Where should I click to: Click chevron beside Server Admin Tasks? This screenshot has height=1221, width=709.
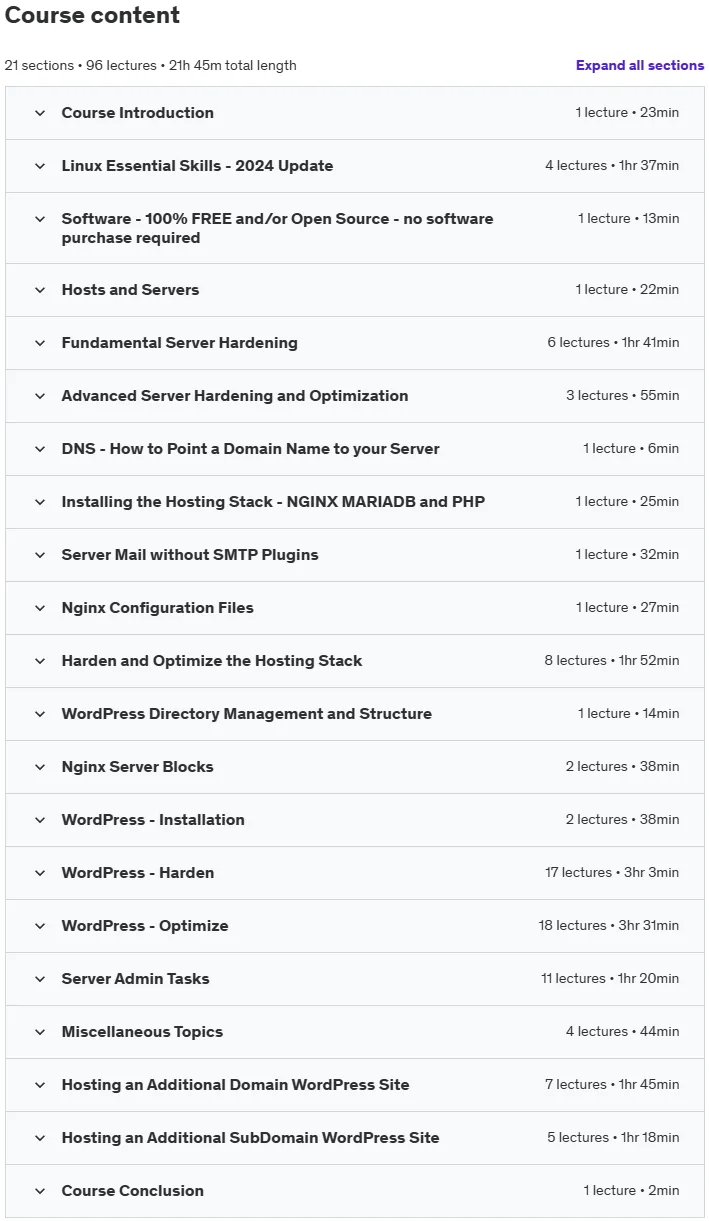point(40,979)
